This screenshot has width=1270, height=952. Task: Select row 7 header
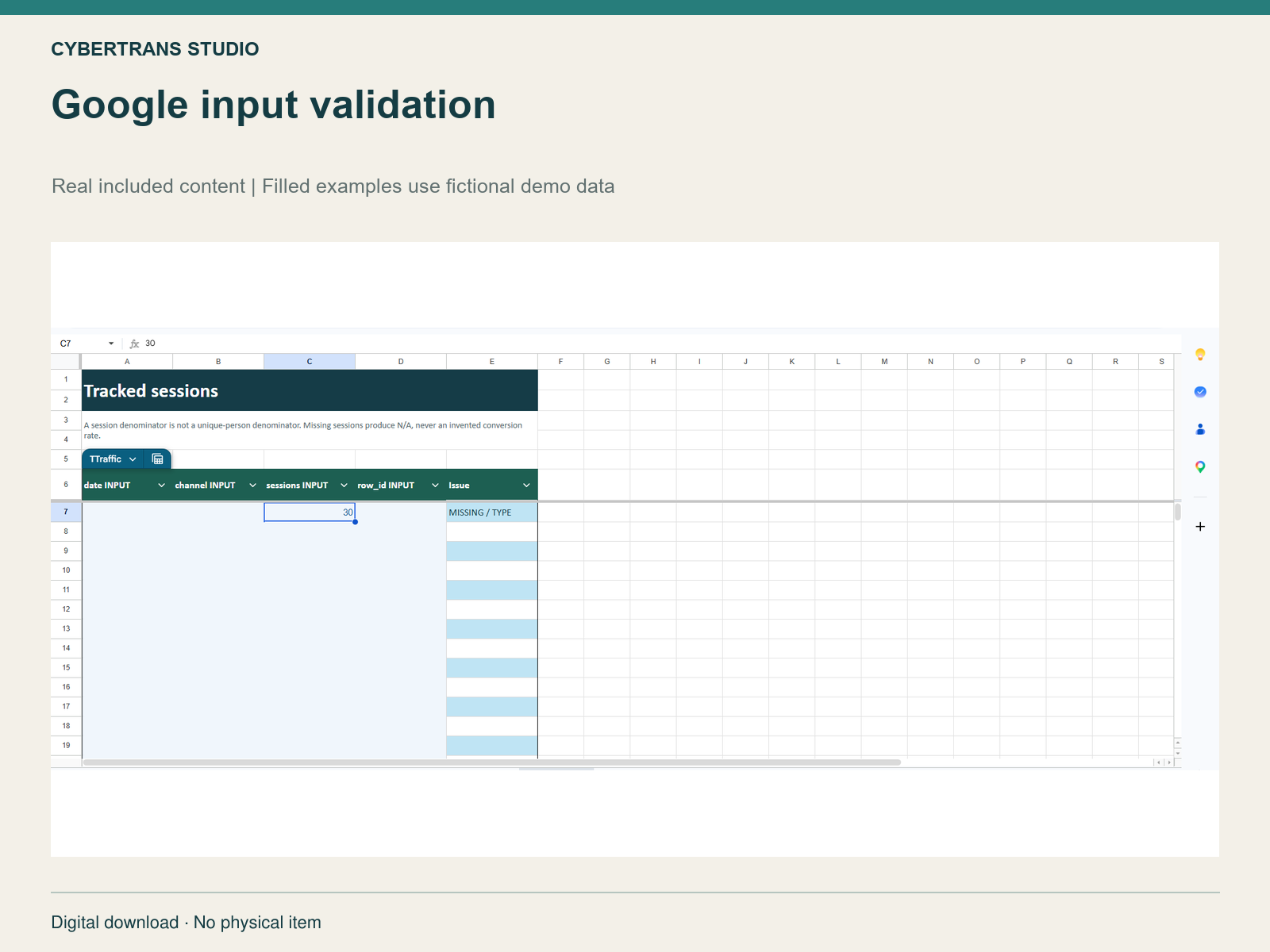[x=66, y=512]
